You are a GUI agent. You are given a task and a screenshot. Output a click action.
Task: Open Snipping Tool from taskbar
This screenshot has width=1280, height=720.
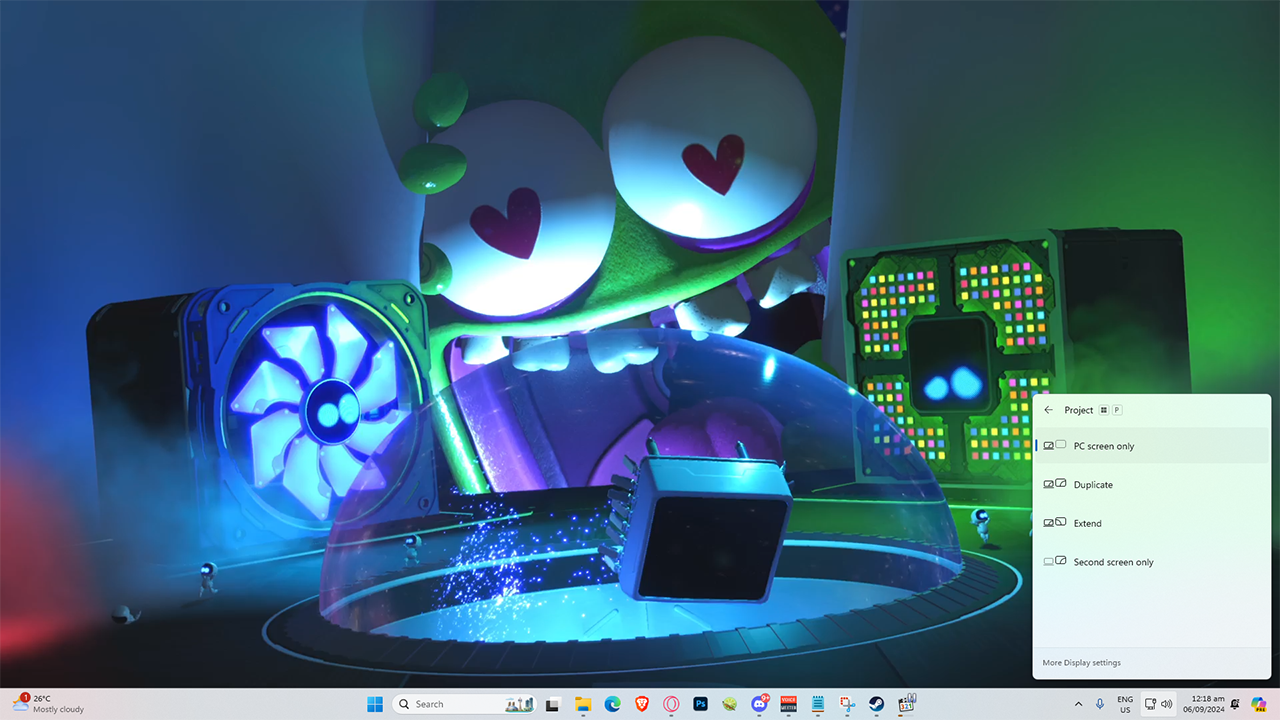tap(847, 704)
